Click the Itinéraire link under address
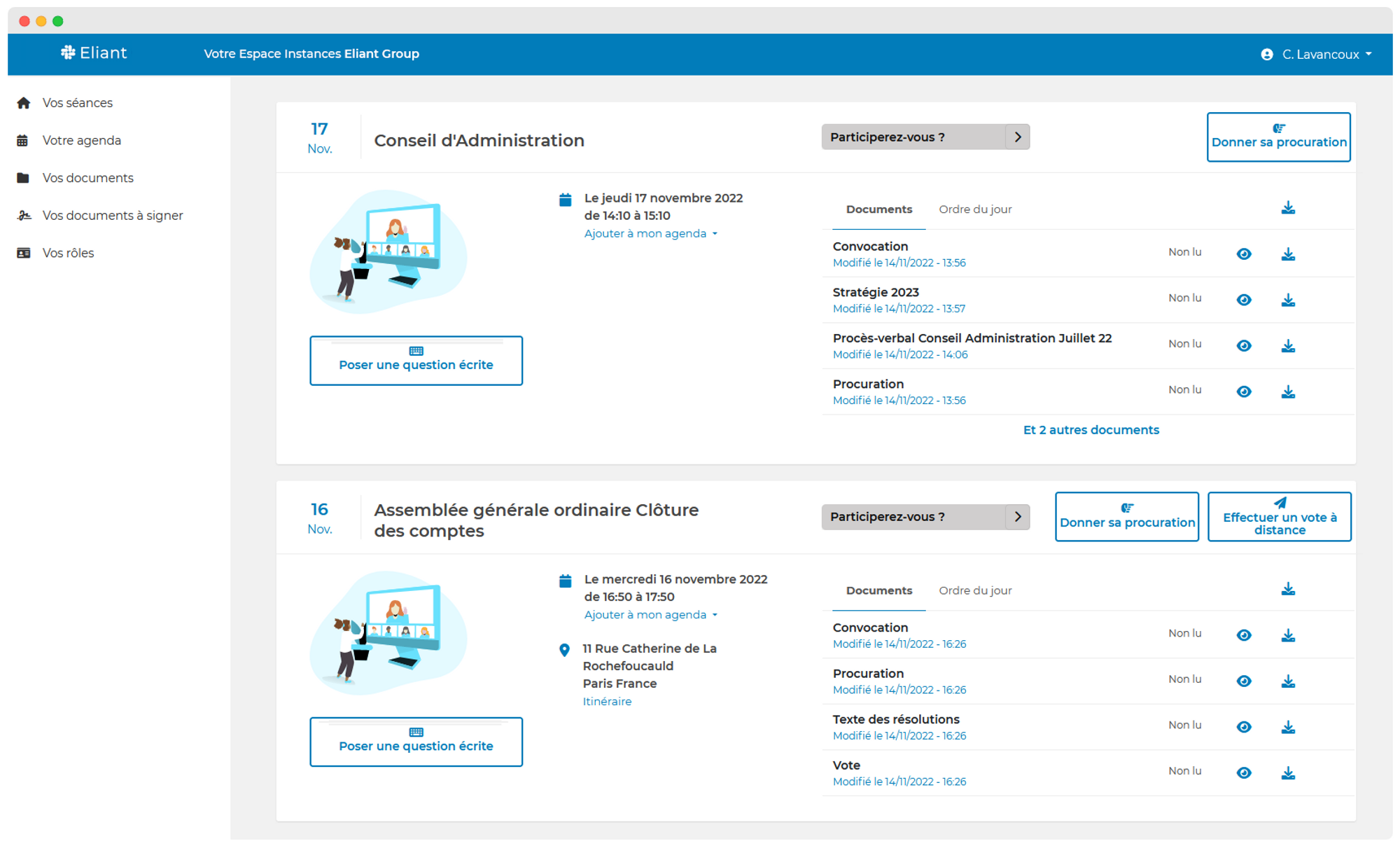This screenshot has width=1400, height=846. pyautogui.click(x=607, y=701)
